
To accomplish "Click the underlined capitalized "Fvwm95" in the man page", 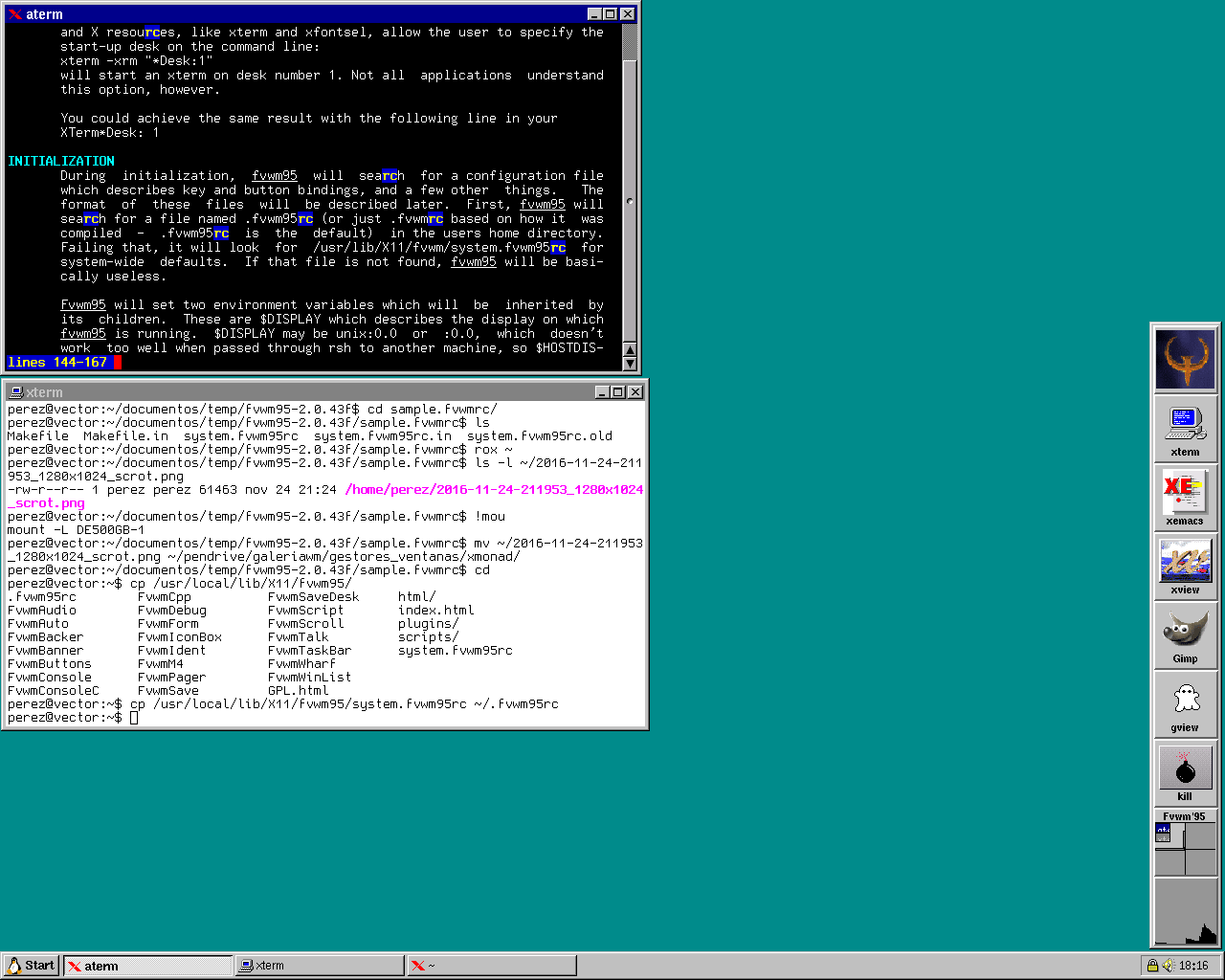I will pos(83,305).
